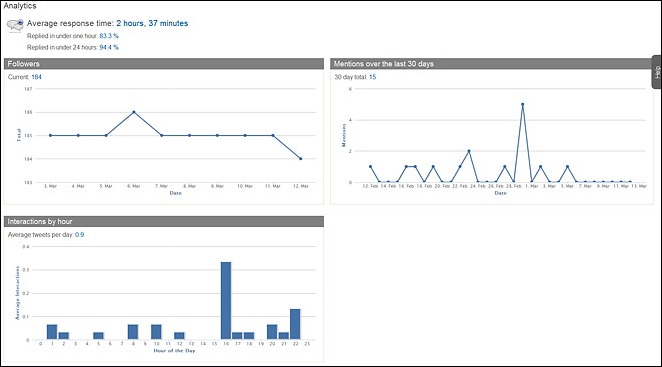The width and height of the screenshot is (662, 367).
Task: Click the 6 Mar peak follower data point
Action: (134, 112)
